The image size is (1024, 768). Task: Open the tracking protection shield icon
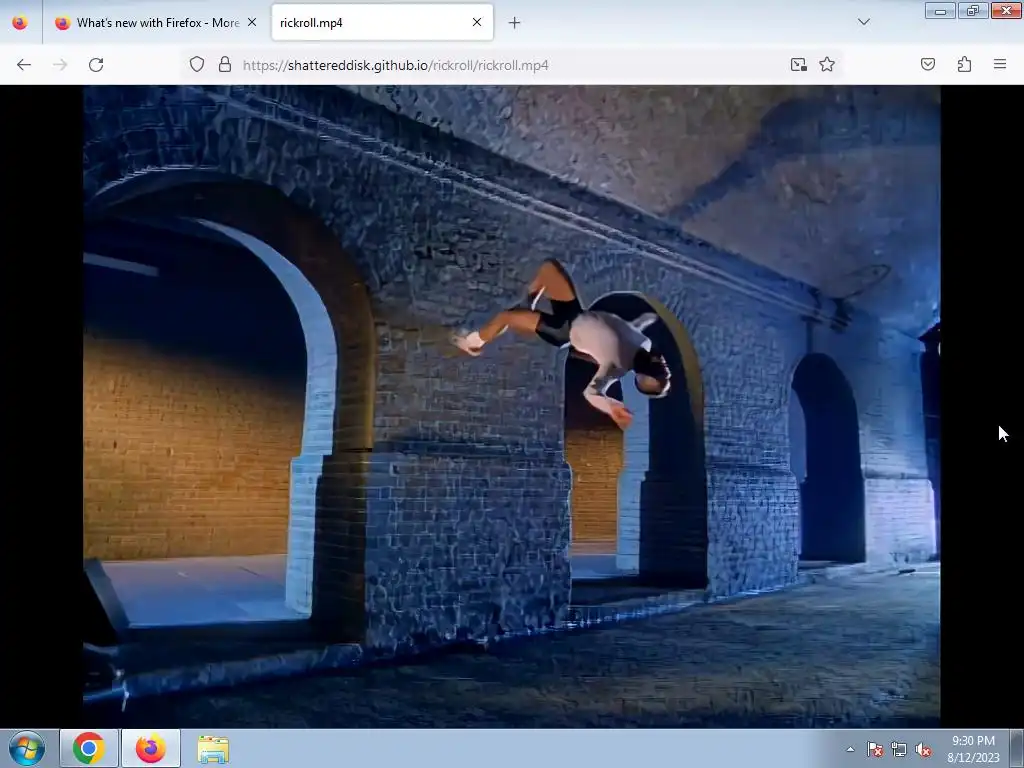[x=197, y=64]
